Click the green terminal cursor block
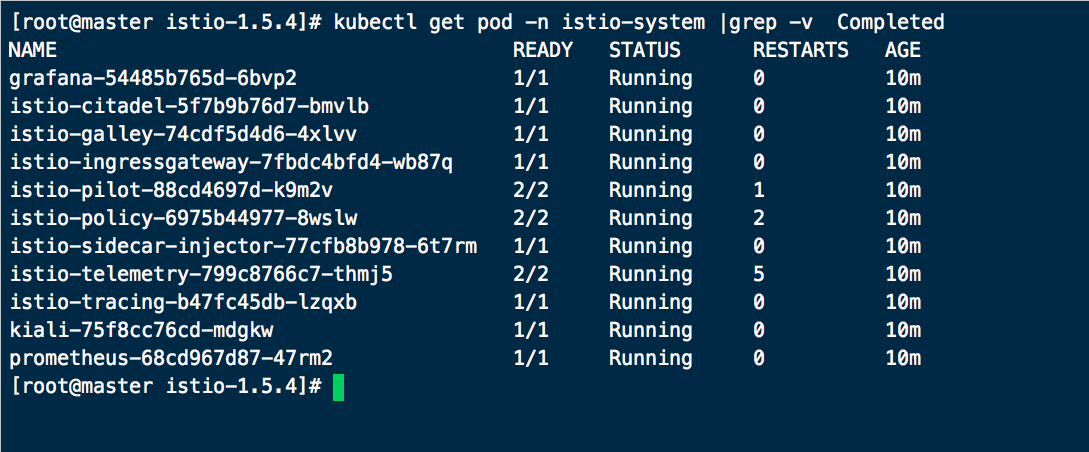The width and height of the screenshot is (1089, 452). [338, 386]
